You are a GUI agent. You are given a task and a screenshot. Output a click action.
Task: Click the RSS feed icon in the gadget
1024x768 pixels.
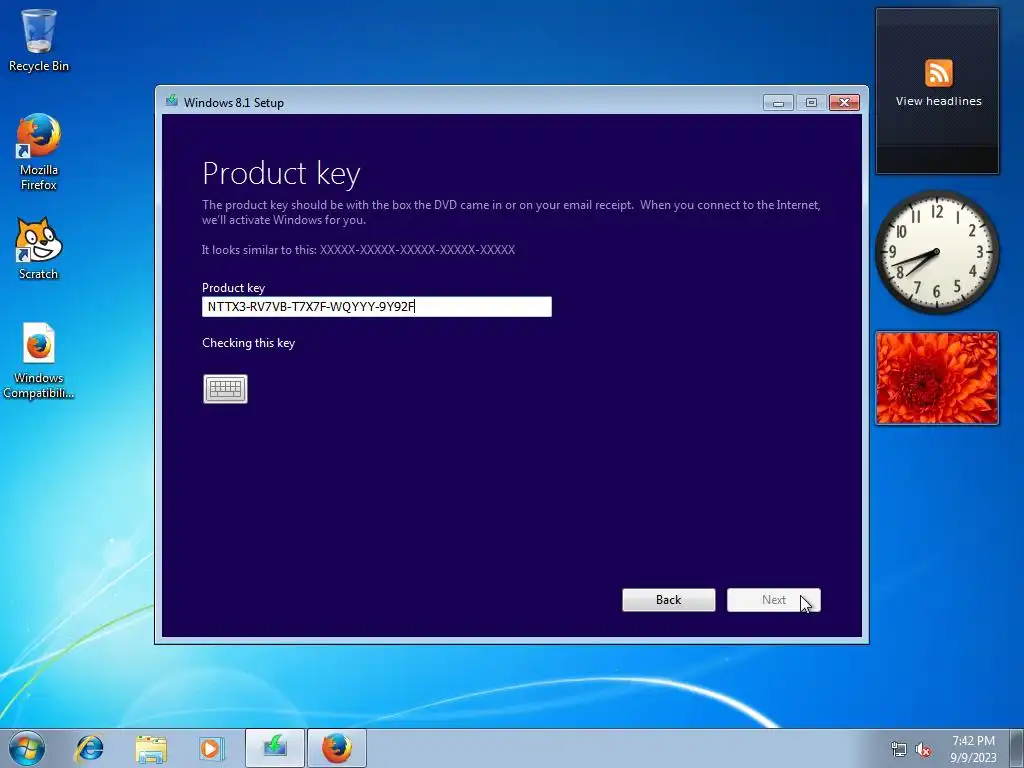pos(938,72)
